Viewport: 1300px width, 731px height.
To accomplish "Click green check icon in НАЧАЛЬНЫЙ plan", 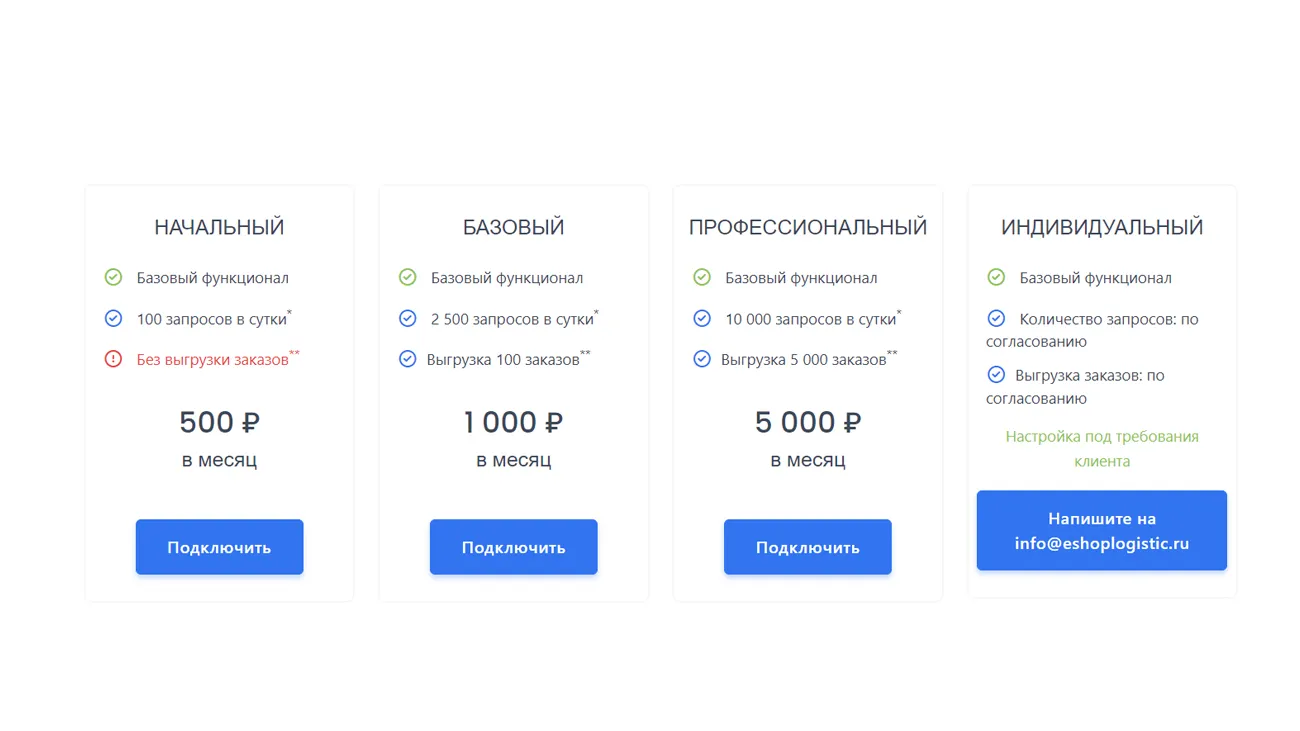I will coord(113,277).
